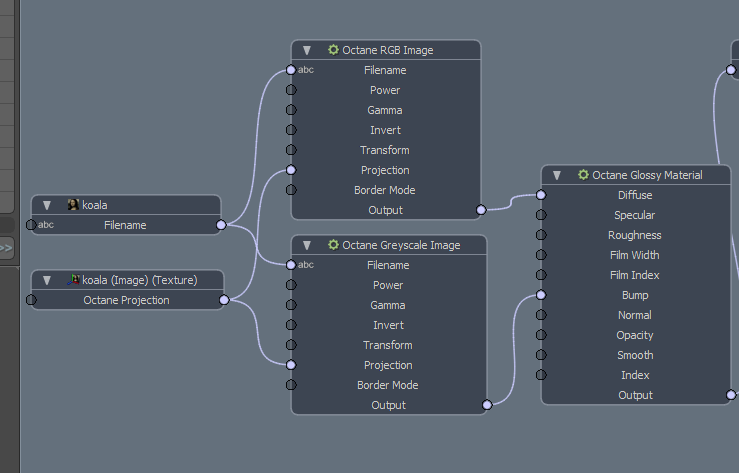Click the Octane Projection output port
Screen dimensions: 739x473
224,300
